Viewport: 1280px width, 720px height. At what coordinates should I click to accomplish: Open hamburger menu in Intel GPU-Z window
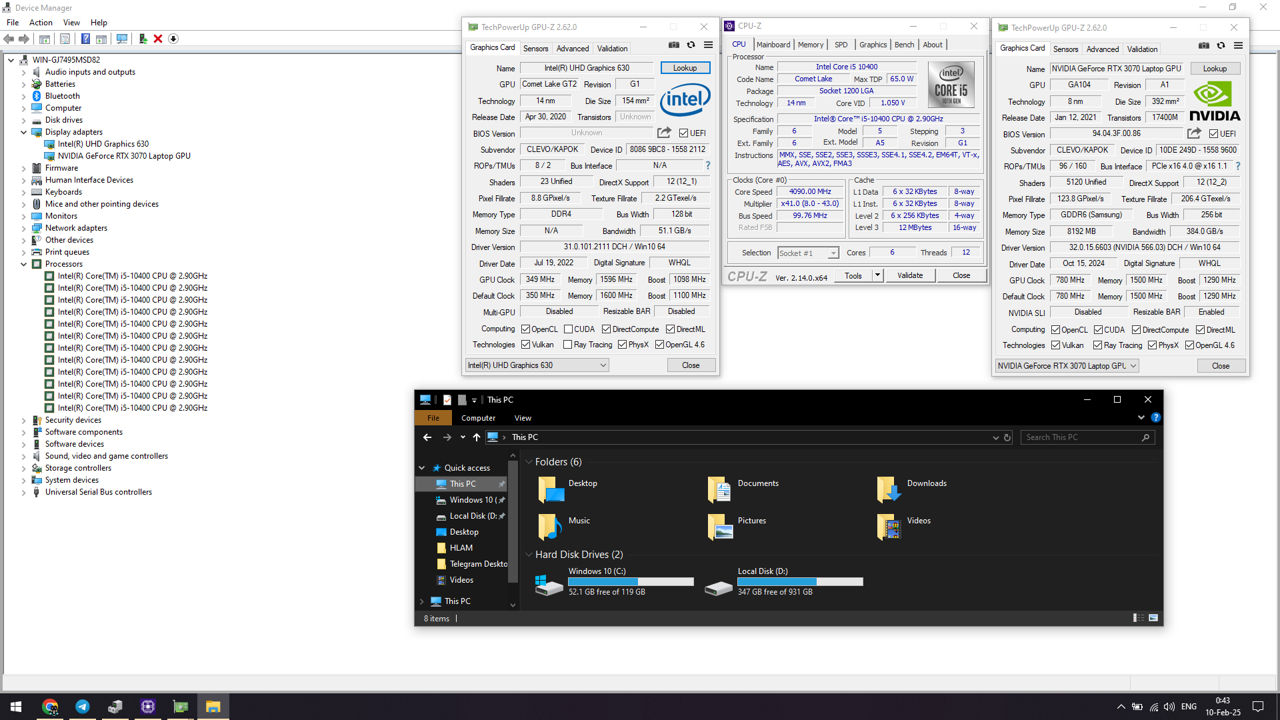click(708, 45)
